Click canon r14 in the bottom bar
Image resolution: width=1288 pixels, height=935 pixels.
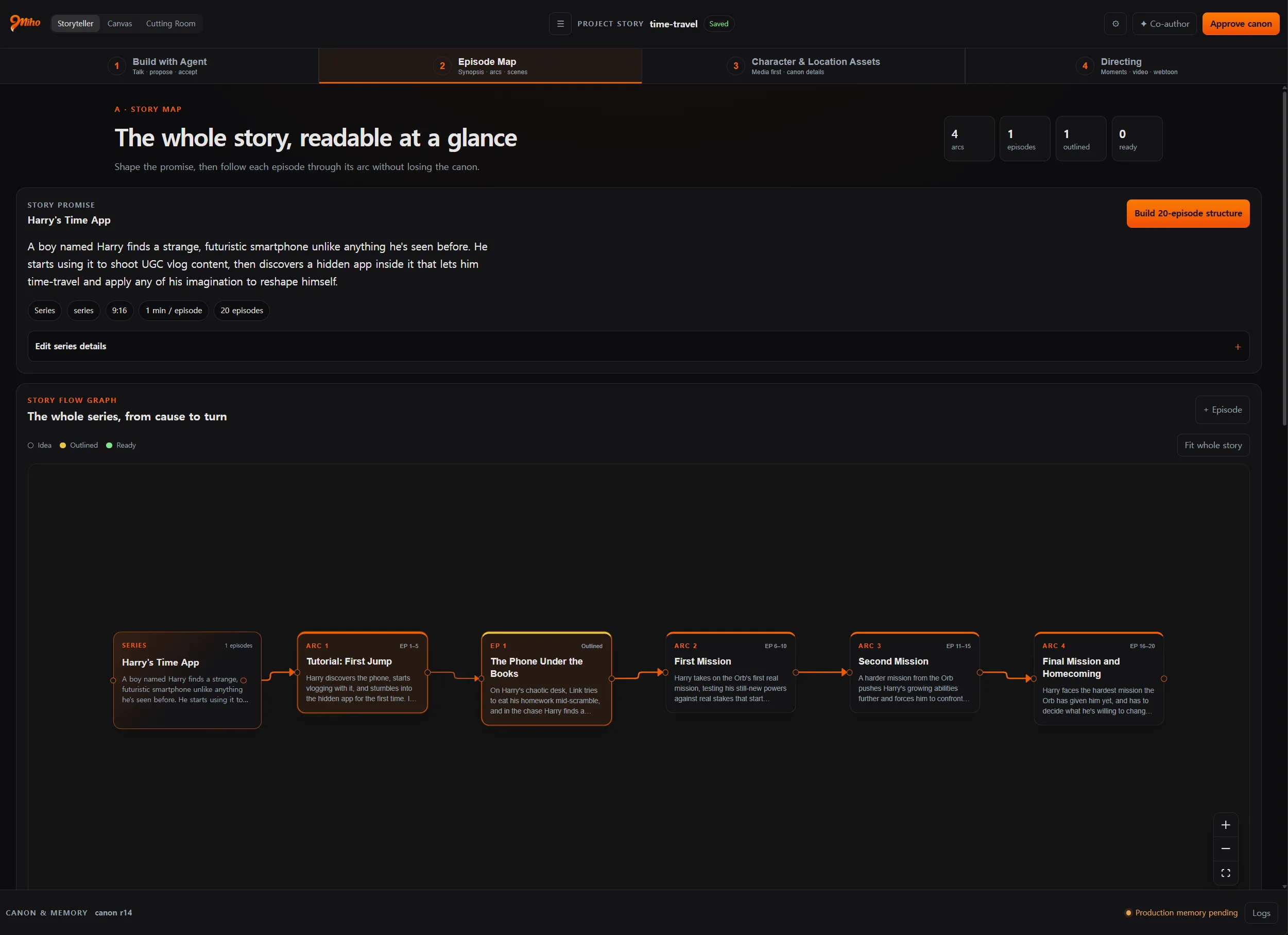point(113,913)
